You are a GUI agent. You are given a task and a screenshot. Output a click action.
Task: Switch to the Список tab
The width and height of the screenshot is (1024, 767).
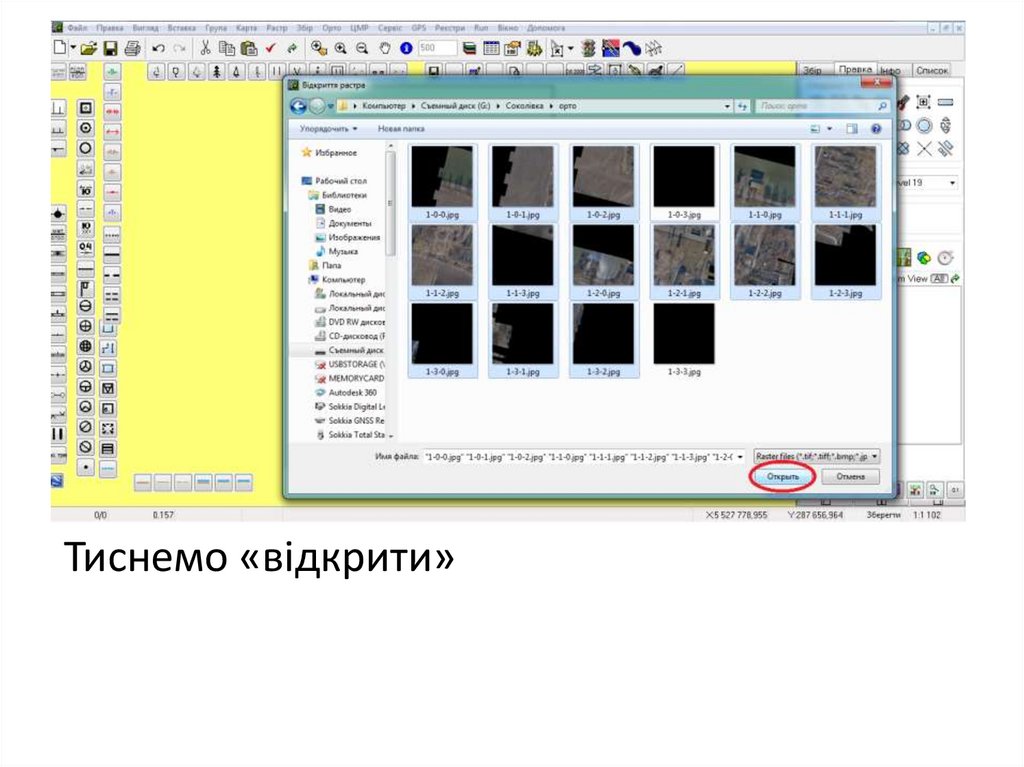tap(931, 70)
